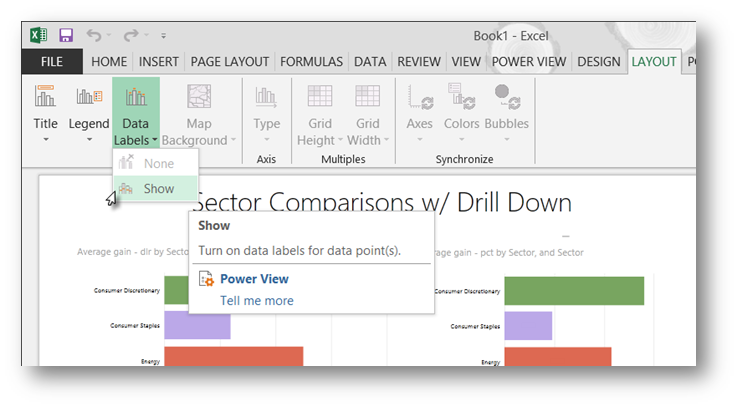Click the Axis Type icon
Screen dimensions: 738x408
point(266,96)
